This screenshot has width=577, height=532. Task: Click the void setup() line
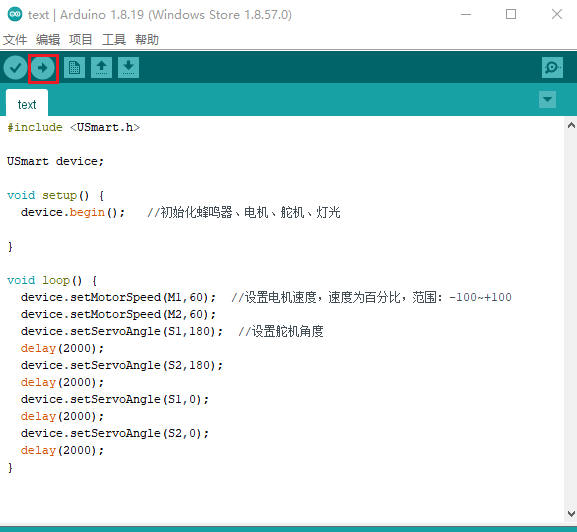[56, 195]
